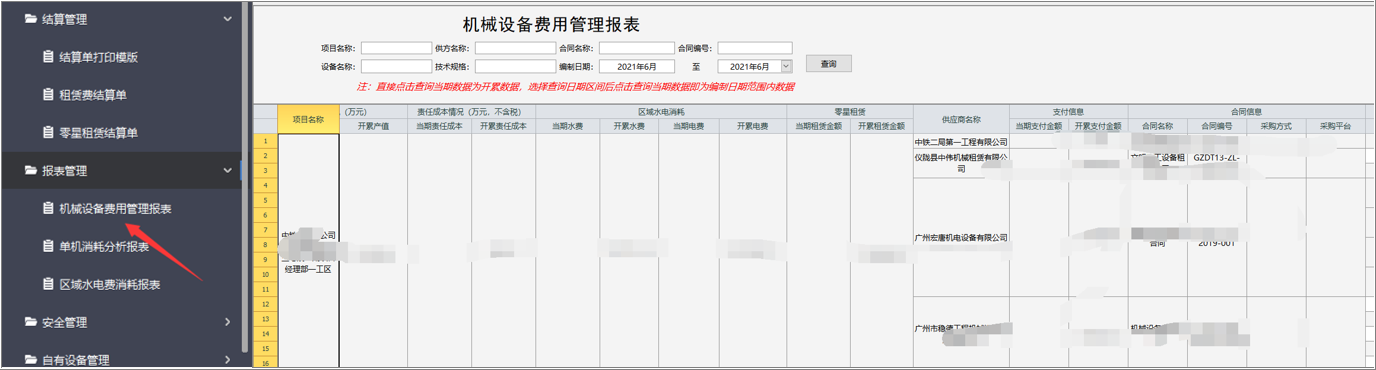
Task: Expand the 自有设备管理 section chevron
Action: pyautogui.click(x=228, y=360)
